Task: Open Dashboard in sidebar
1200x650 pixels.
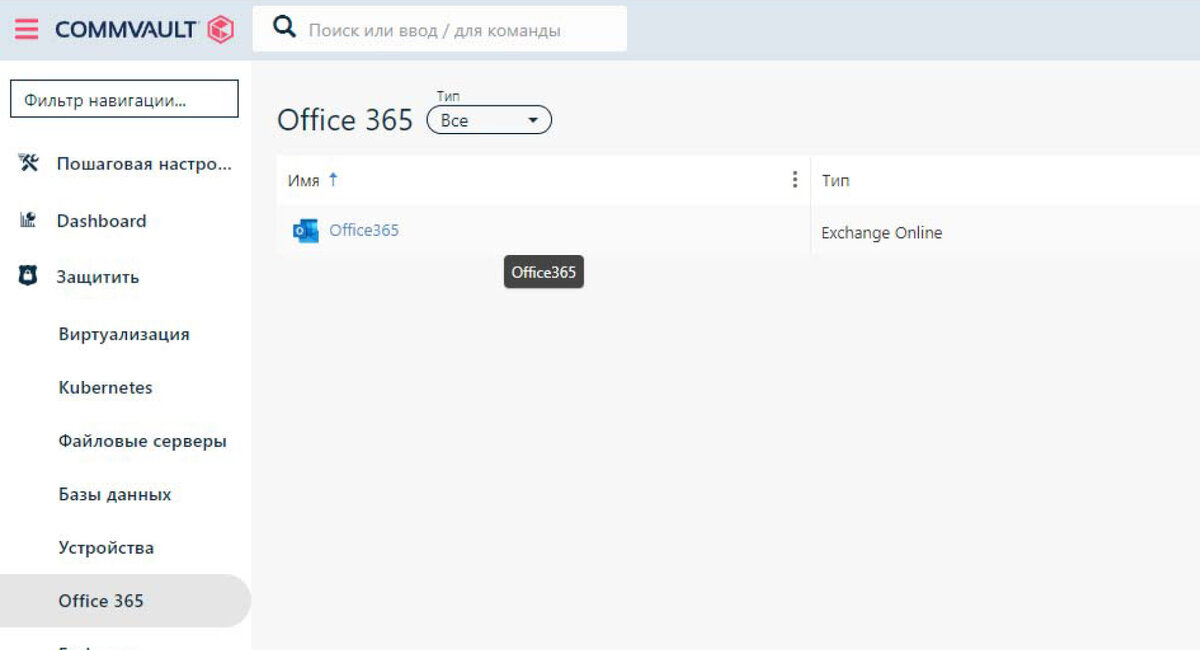Action: pos(101,221)
